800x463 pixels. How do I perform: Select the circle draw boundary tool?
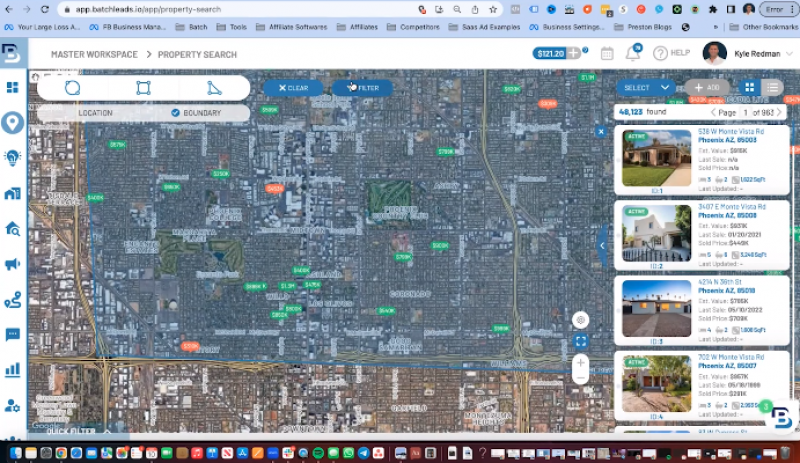(72, 88)
